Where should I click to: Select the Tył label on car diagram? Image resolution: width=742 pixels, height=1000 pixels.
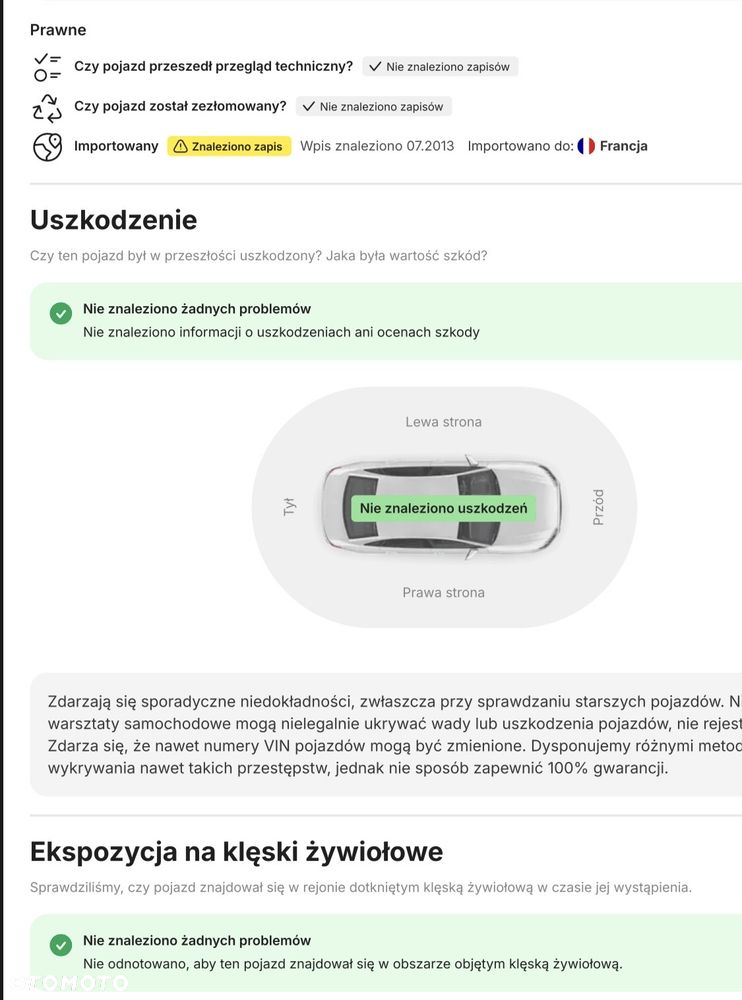pyautogui.click(x=290, y=507)
